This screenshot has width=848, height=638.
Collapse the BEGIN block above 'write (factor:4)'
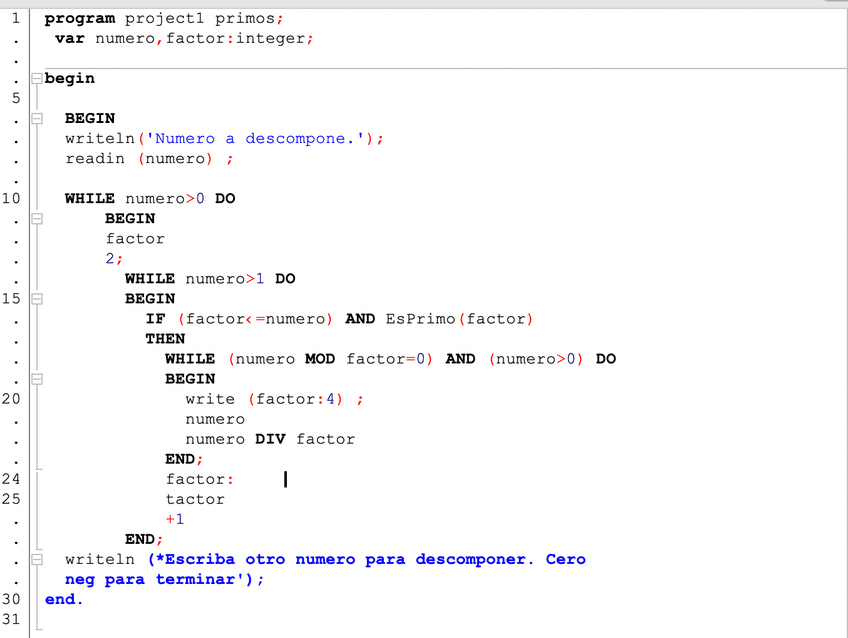click(x=37, y=379)
